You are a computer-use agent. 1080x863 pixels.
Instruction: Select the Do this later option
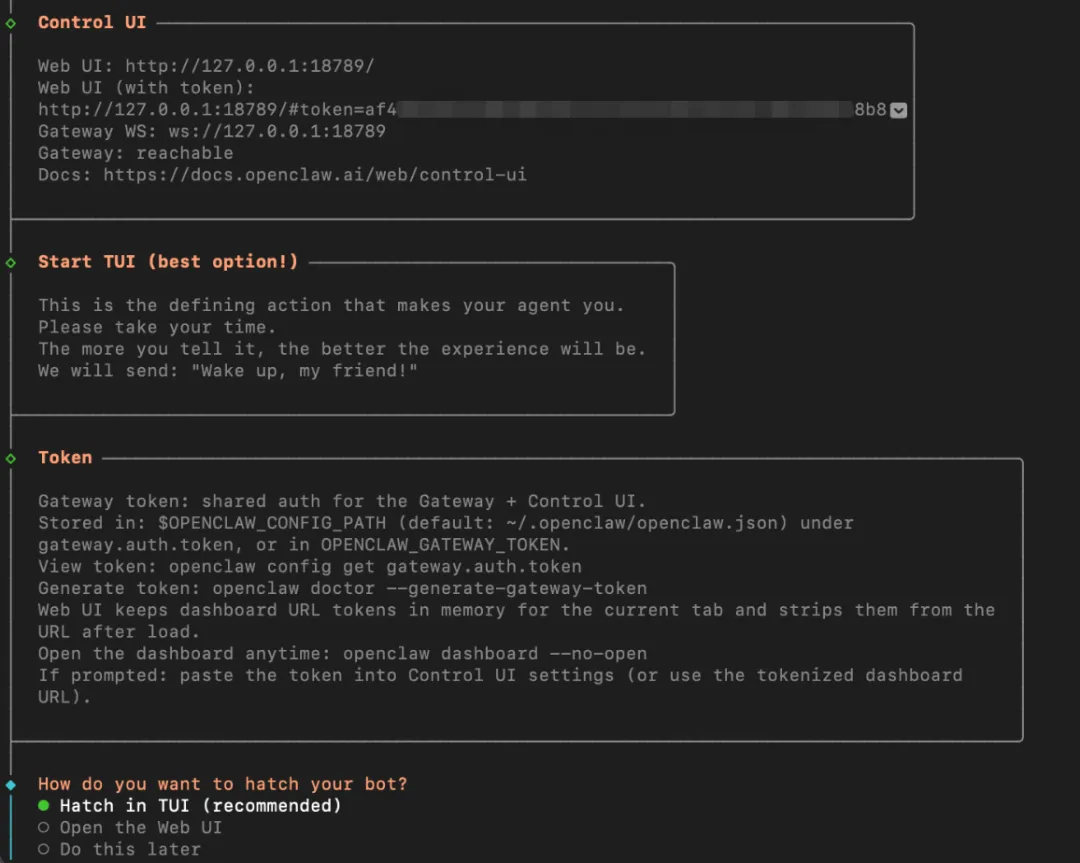click(130, 850)
